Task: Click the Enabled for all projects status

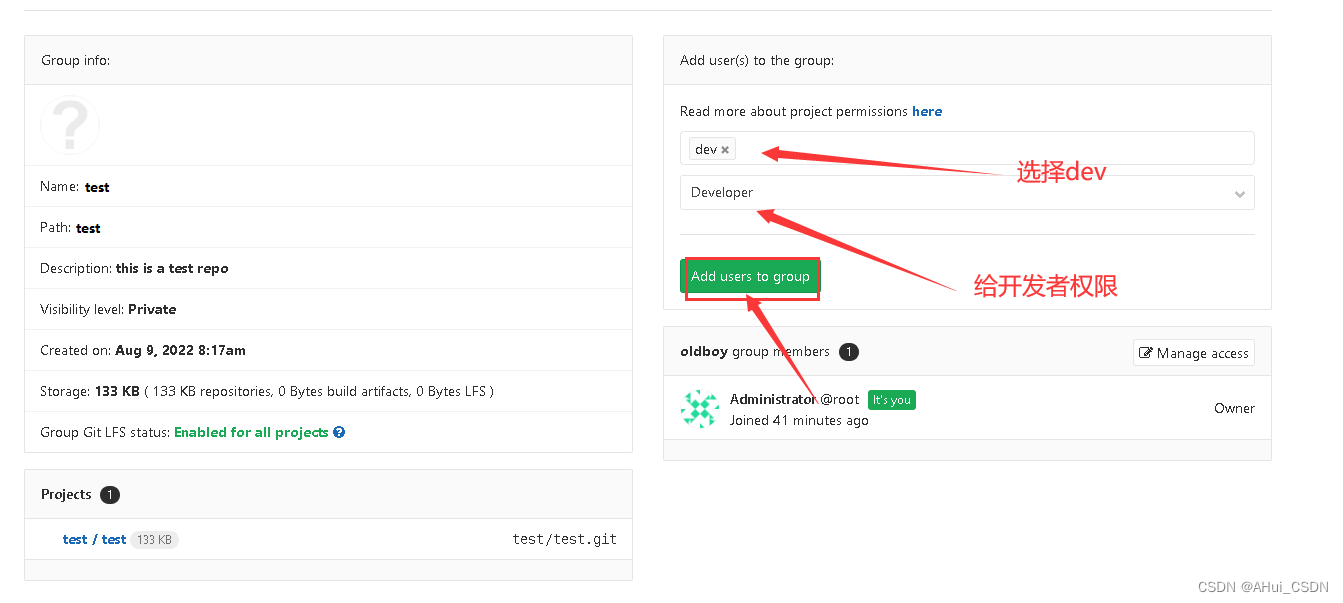Action: click(x=251, y=433)
